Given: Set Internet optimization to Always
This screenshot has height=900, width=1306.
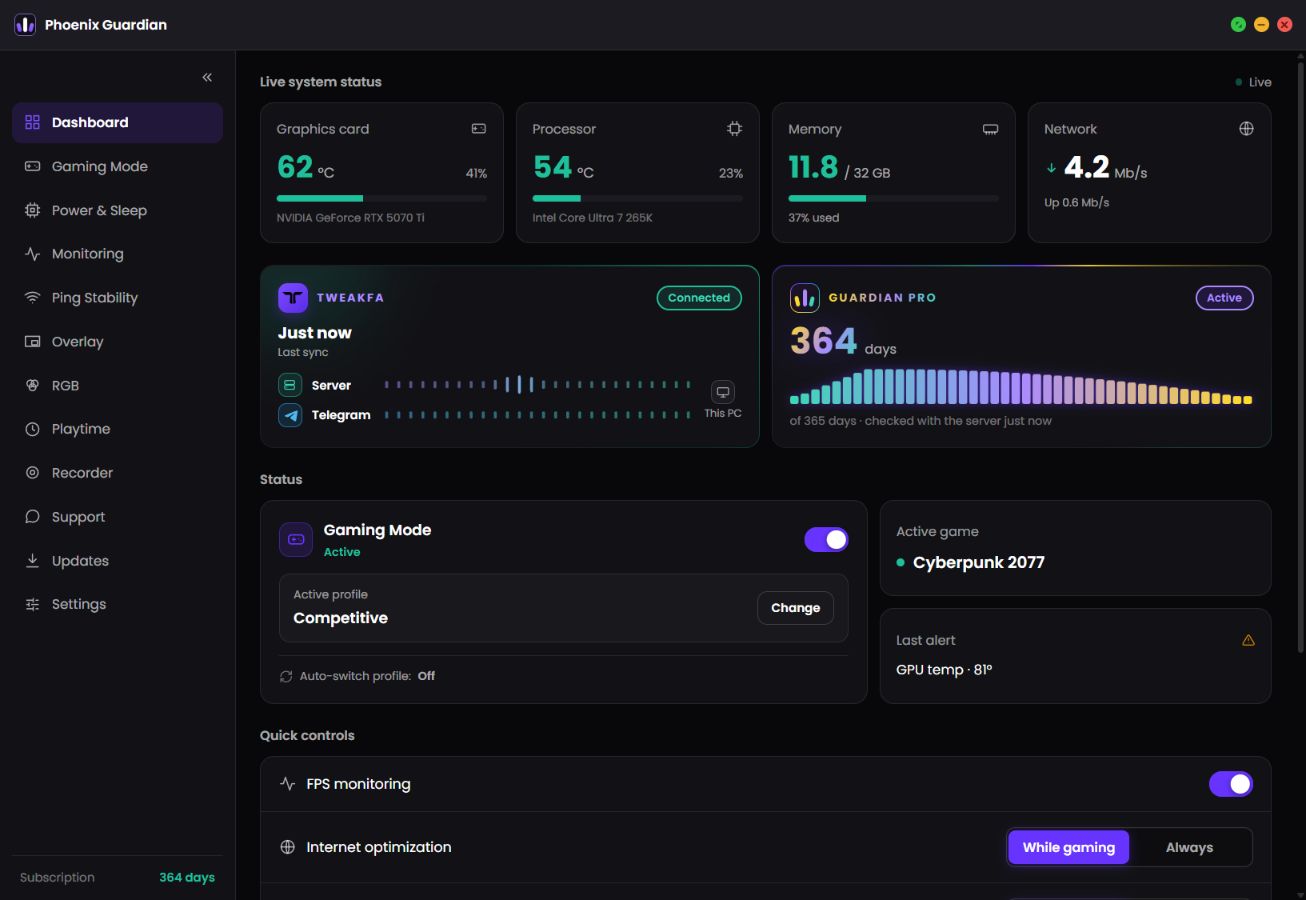Looking at the screenshot, I should pos(1189,847).
